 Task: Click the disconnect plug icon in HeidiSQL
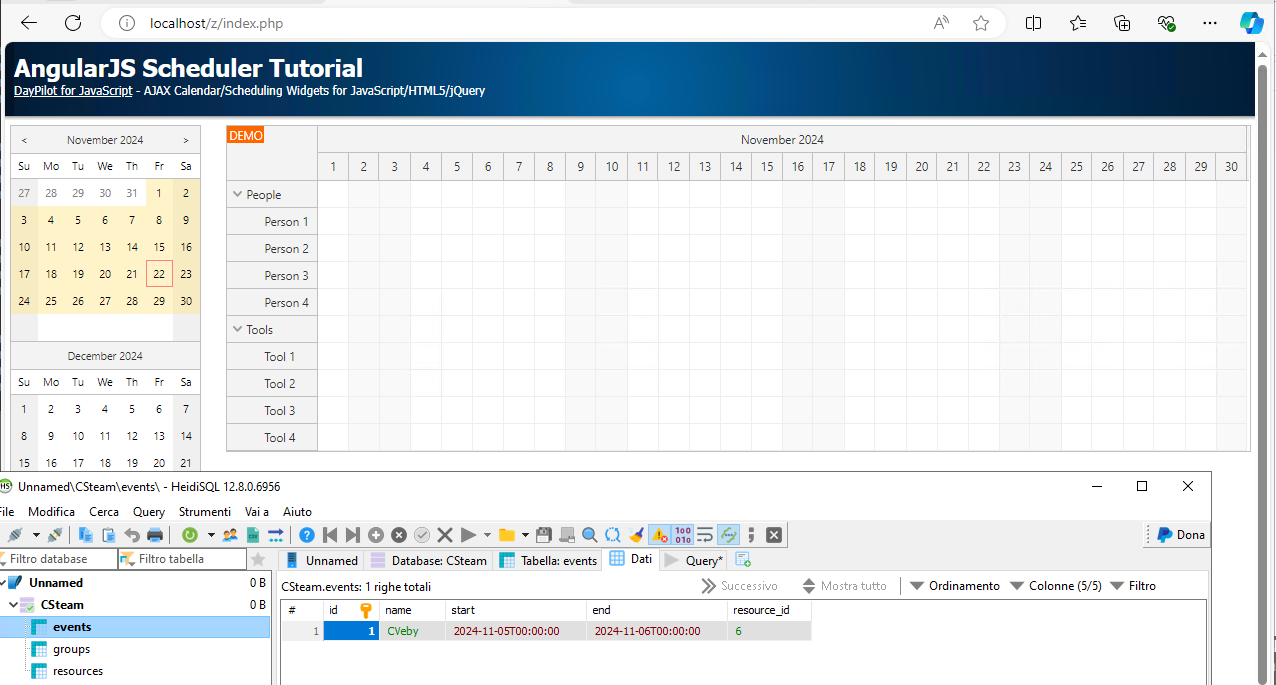point(55,535)
